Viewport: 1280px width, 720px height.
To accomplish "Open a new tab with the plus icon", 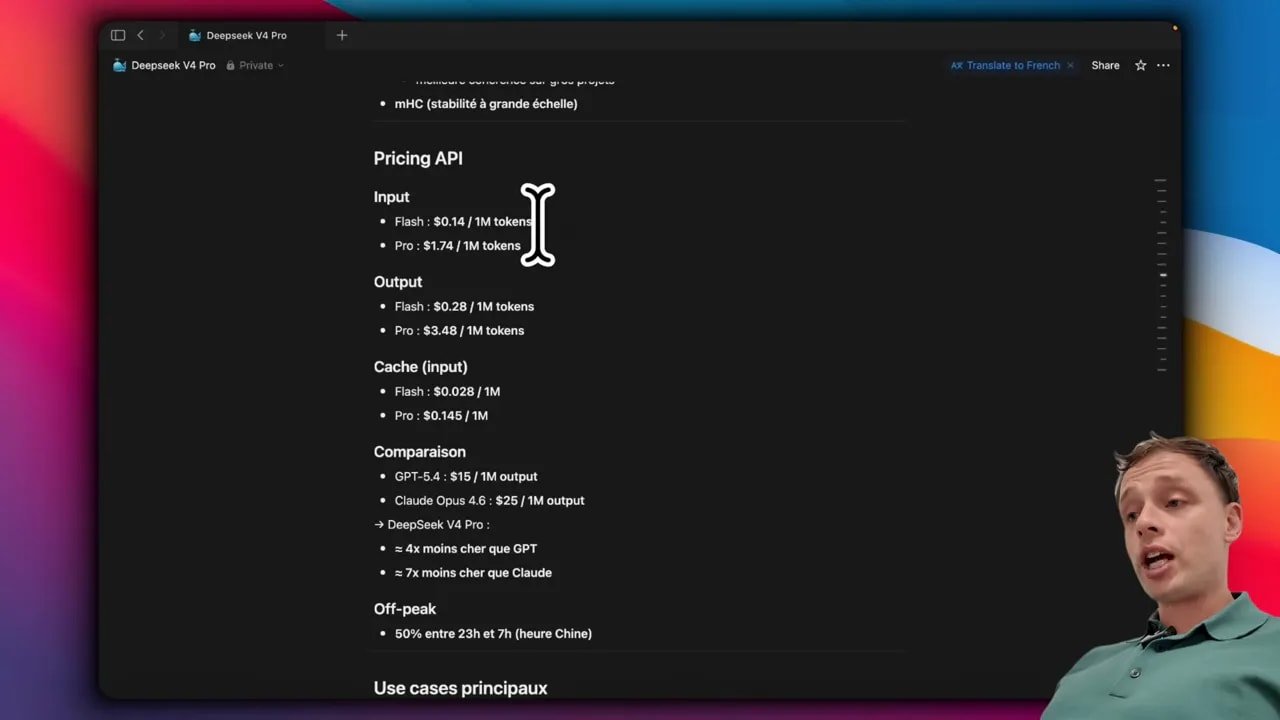I will tap(342, 35).
